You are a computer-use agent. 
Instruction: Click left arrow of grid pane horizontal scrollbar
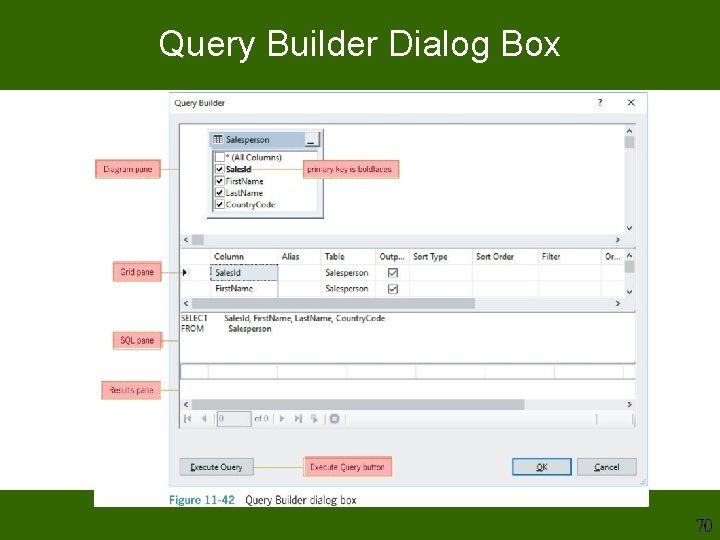(186, 304)
